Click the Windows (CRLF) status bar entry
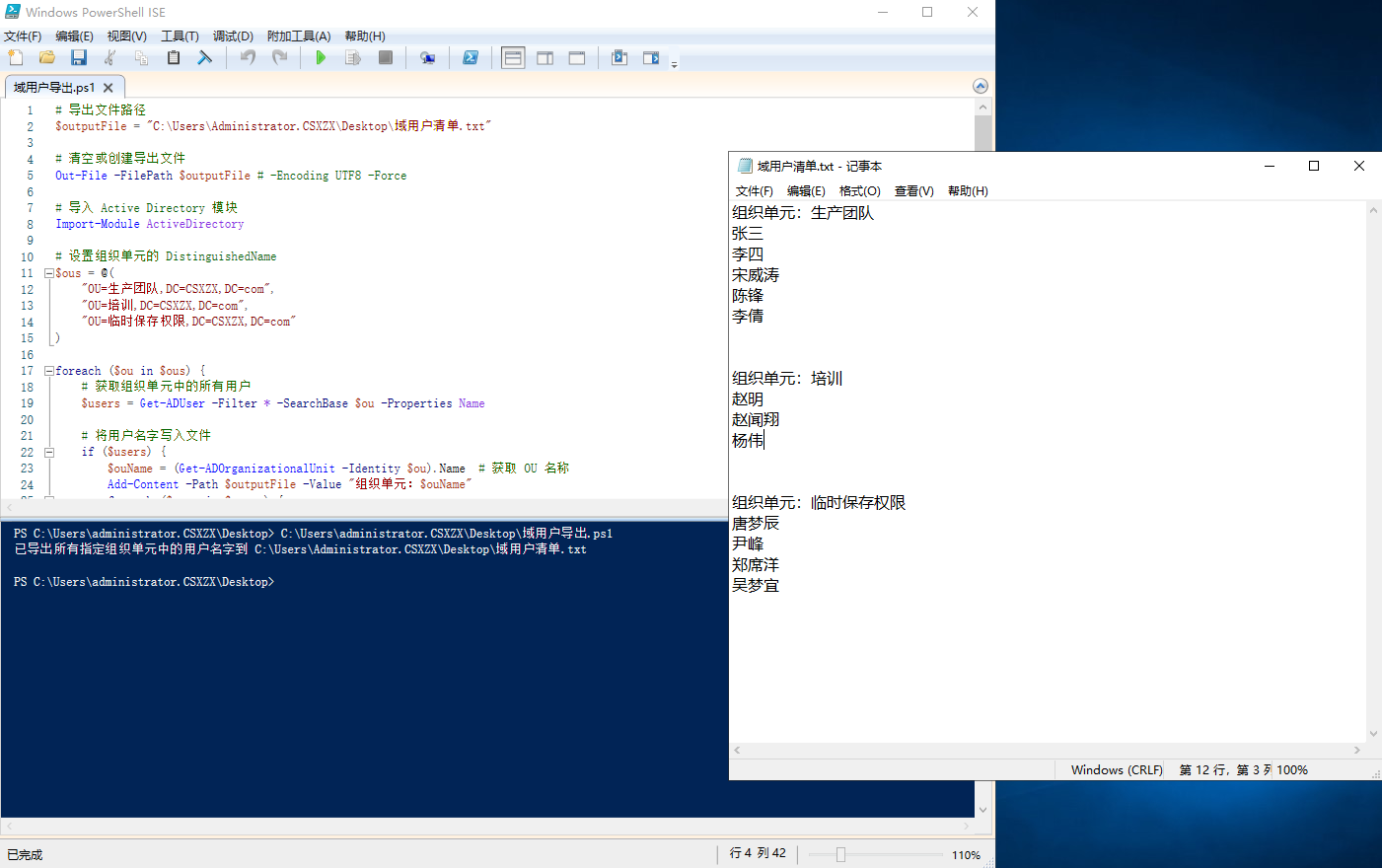The image size is (1382, 868). coord(1117,770)
